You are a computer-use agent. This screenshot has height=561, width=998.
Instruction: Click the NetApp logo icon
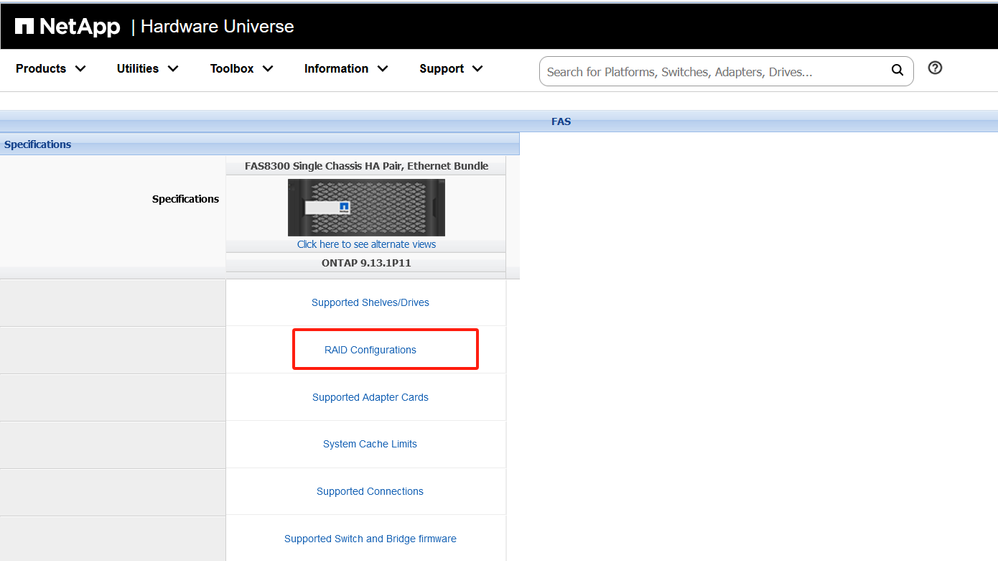point(25,26)
